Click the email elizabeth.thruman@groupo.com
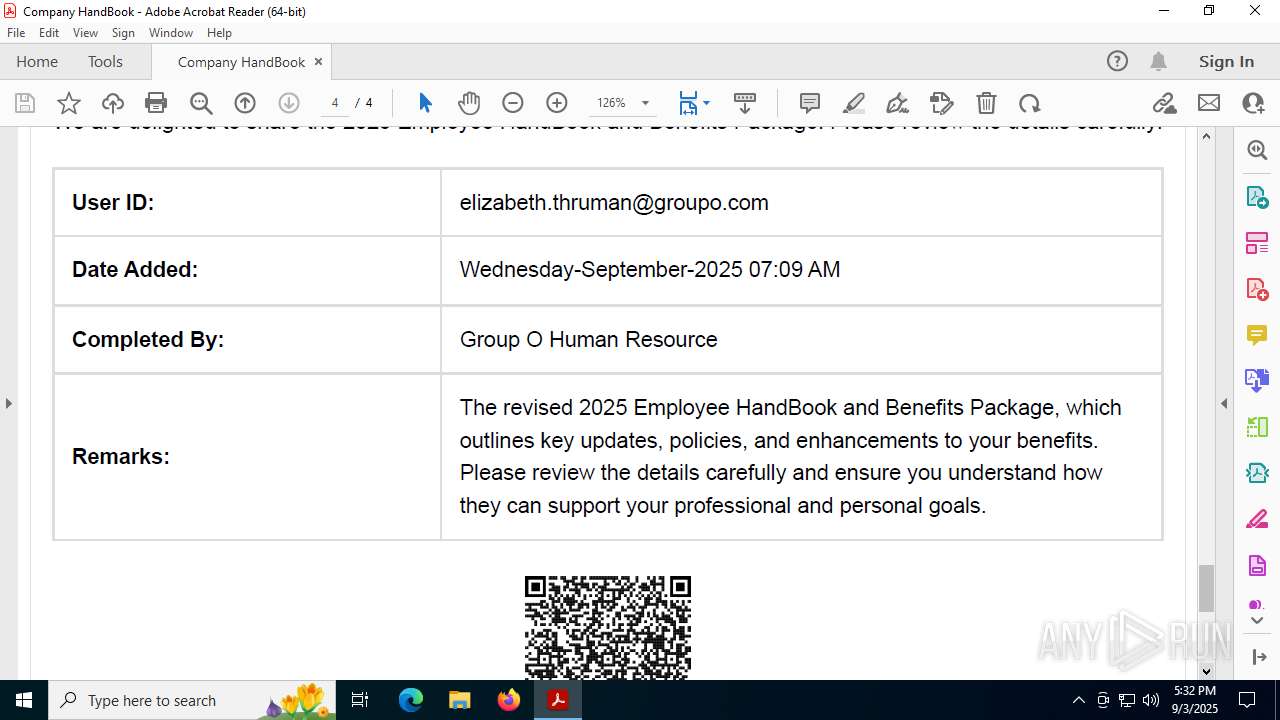The width and height of the screenshot is (1280, 720). 614,202
